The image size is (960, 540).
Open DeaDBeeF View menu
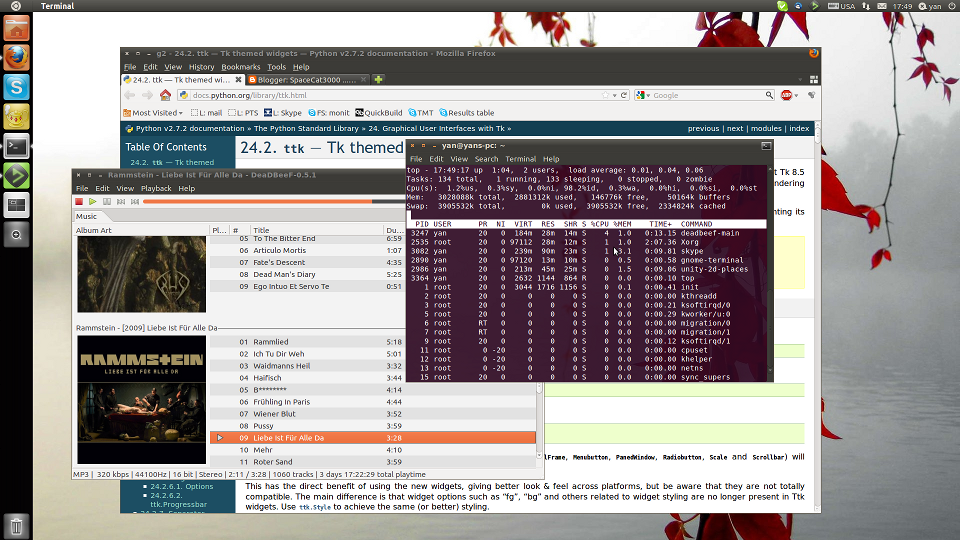click(125, 189)
